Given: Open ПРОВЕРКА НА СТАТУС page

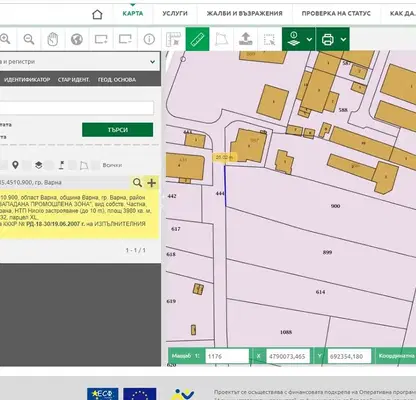Looking at the screenshot, I should [336, 14].
